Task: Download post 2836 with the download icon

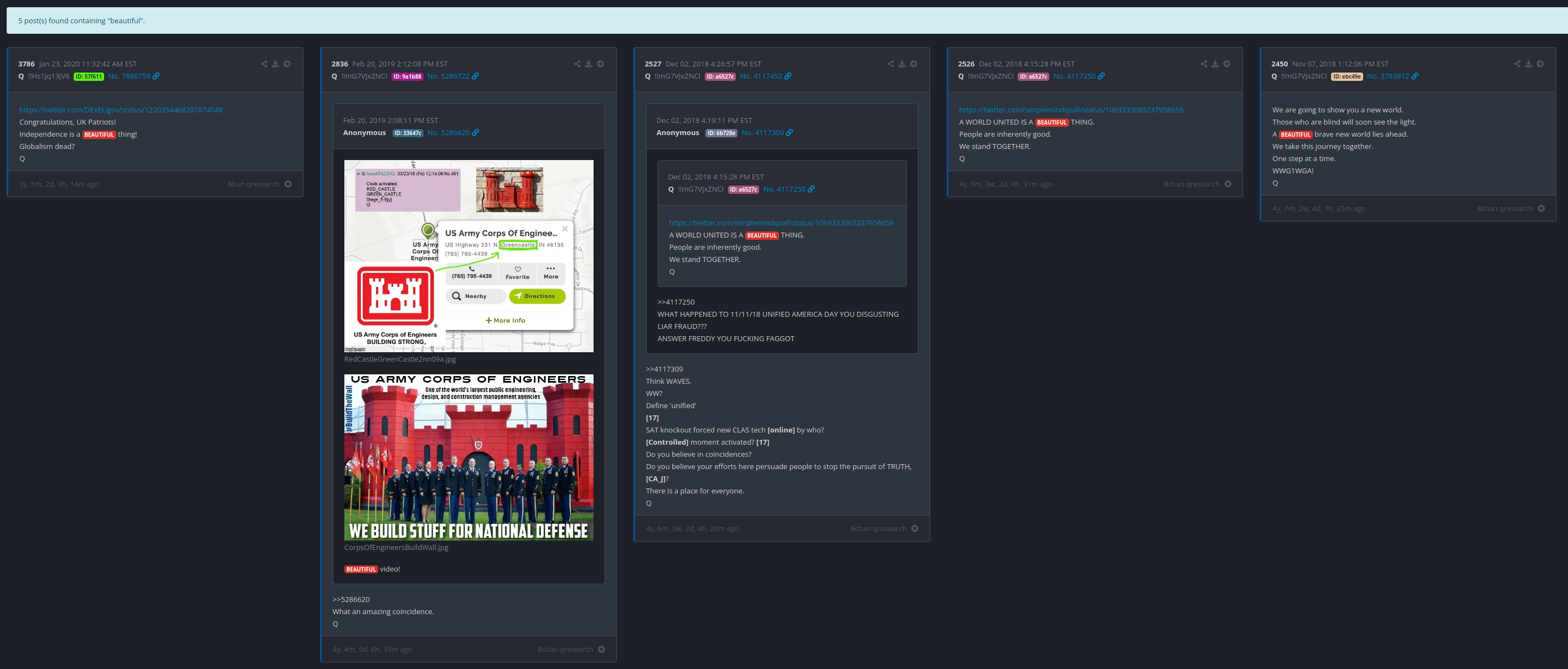Action: [589, 64]
